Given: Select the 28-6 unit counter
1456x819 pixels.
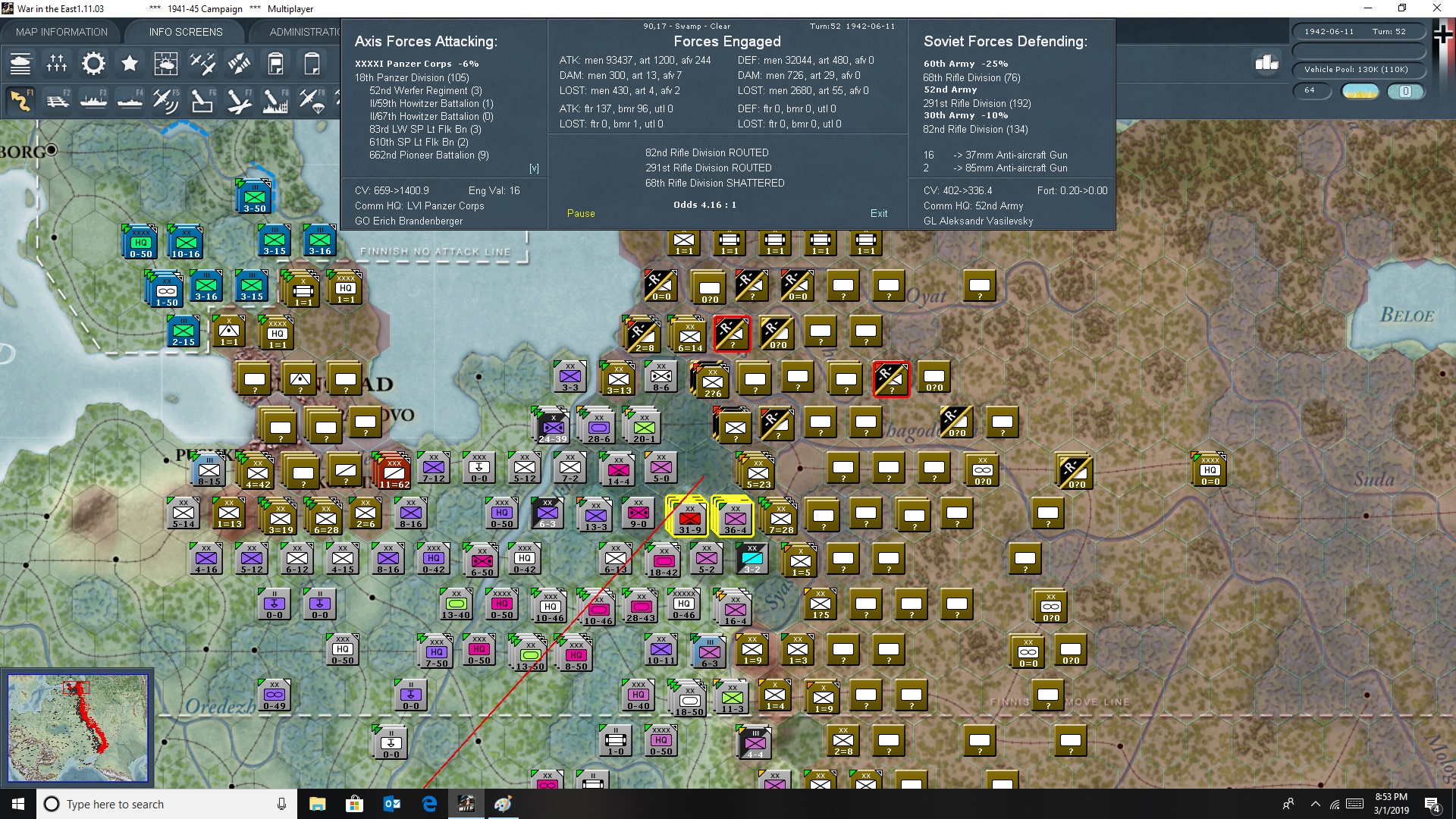Looking at the screenshot, I should (x=598, y=426).
